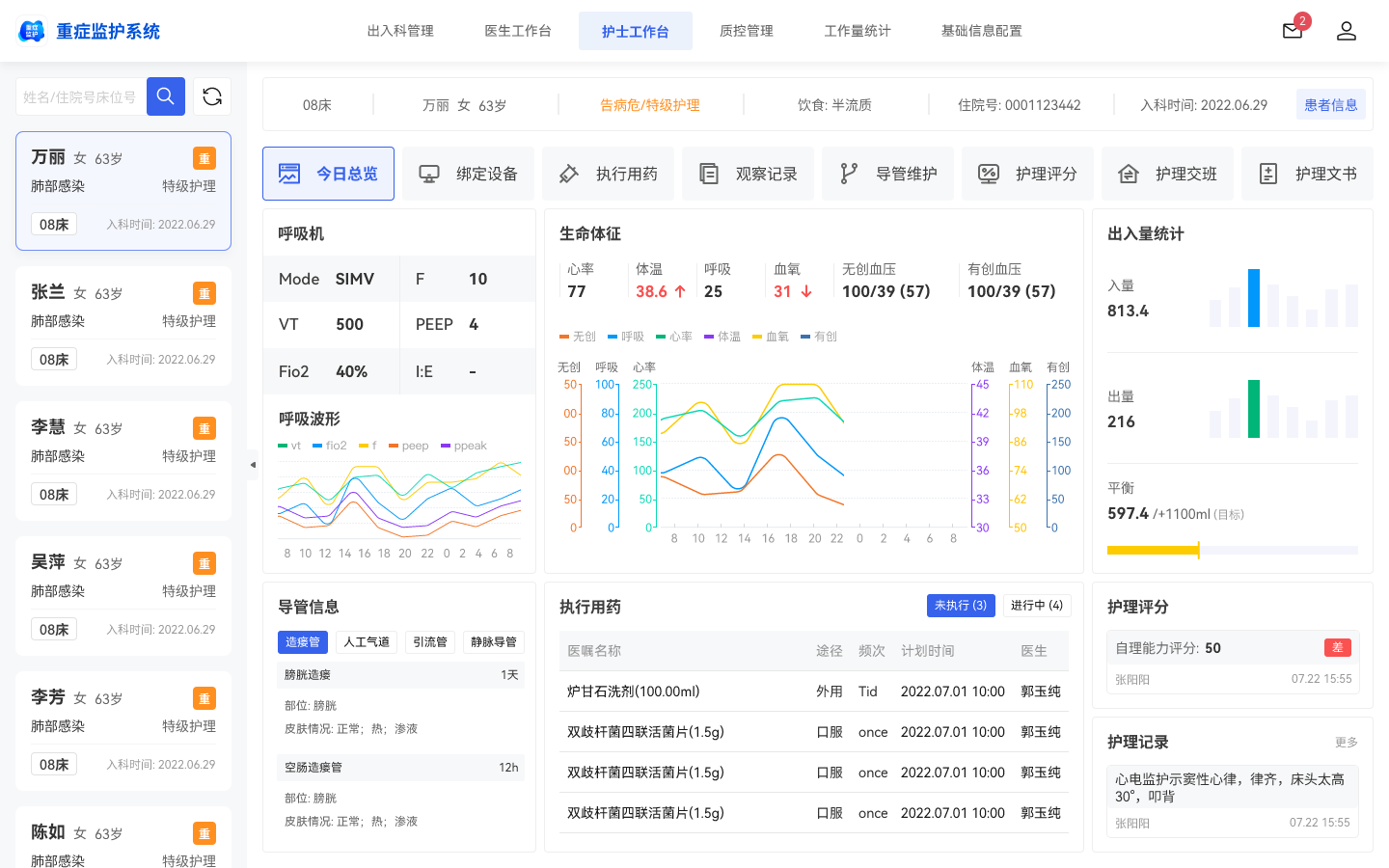This screenshot has width=1389, height=868.
Task: Select 护士工作台 menu
Action: (x=636, y=31)
